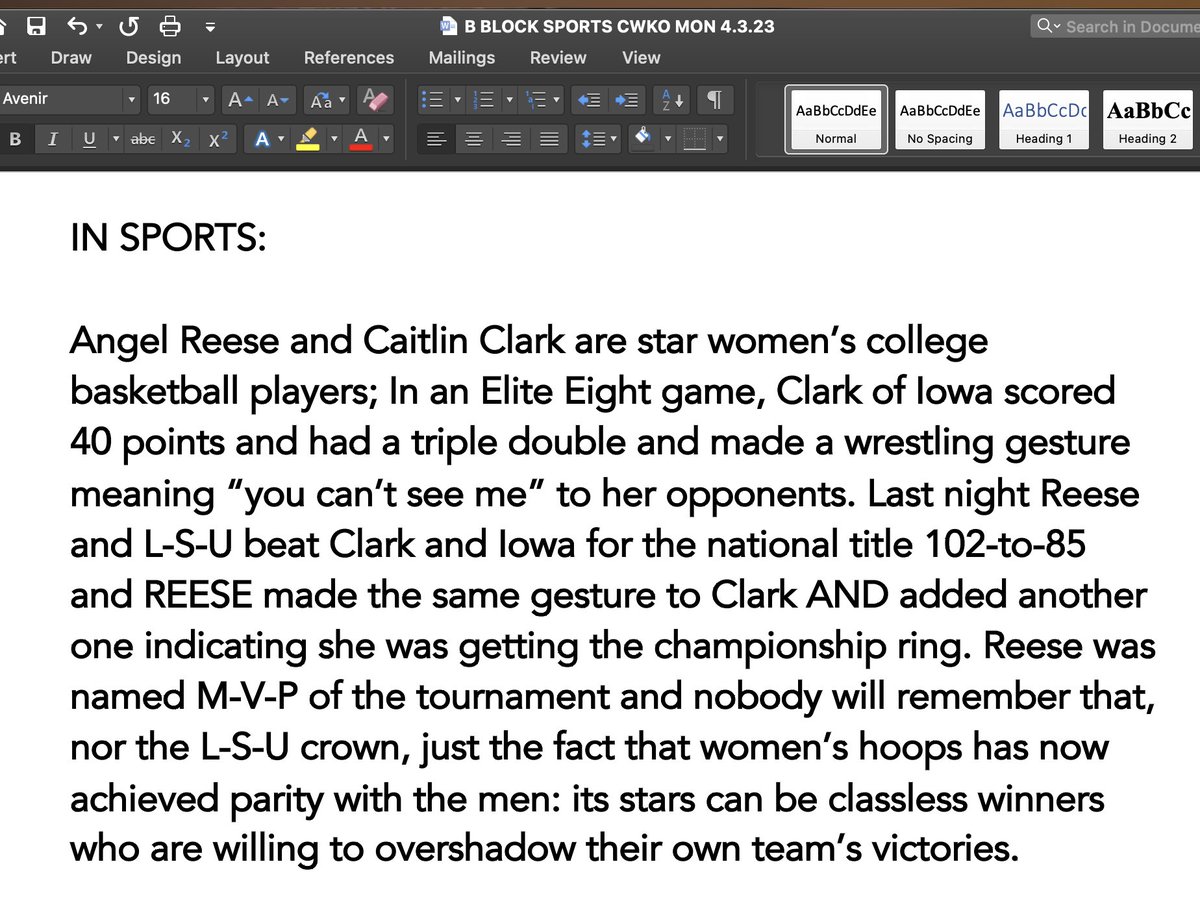
Task: Open Customize Quick Access Toolbar dropdown
Action: 209,27
